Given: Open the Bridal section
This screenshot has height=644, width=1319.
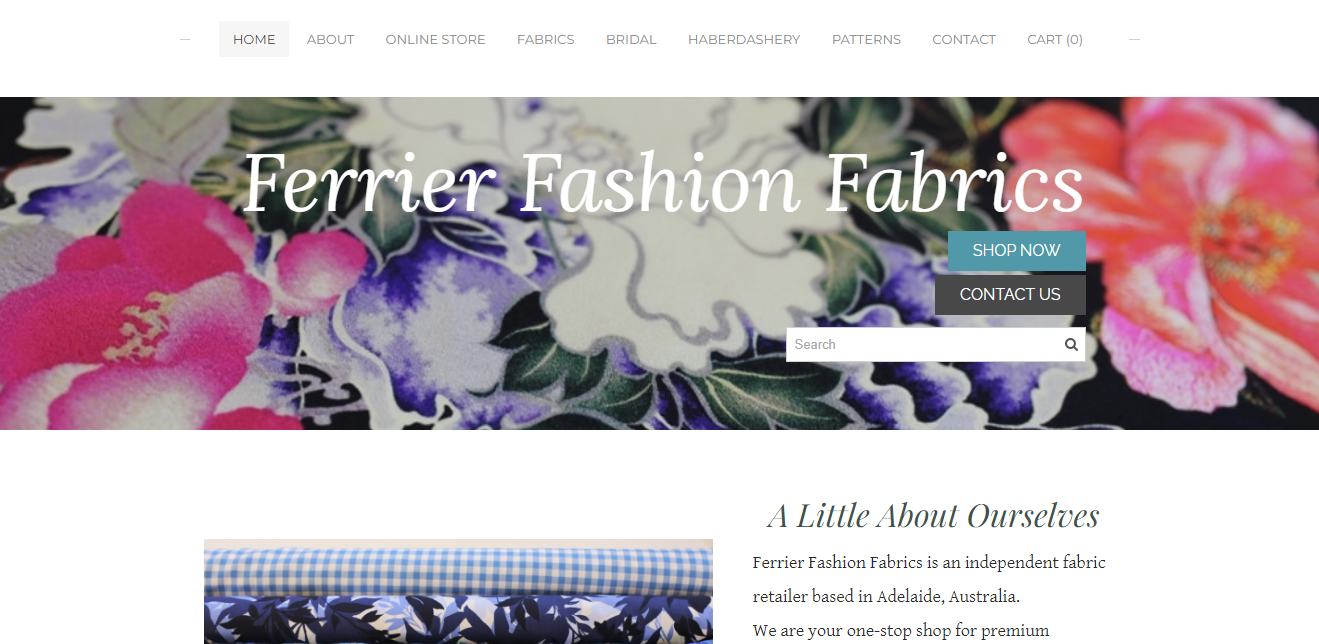Looking at the screenshot, I should [631, 39].
